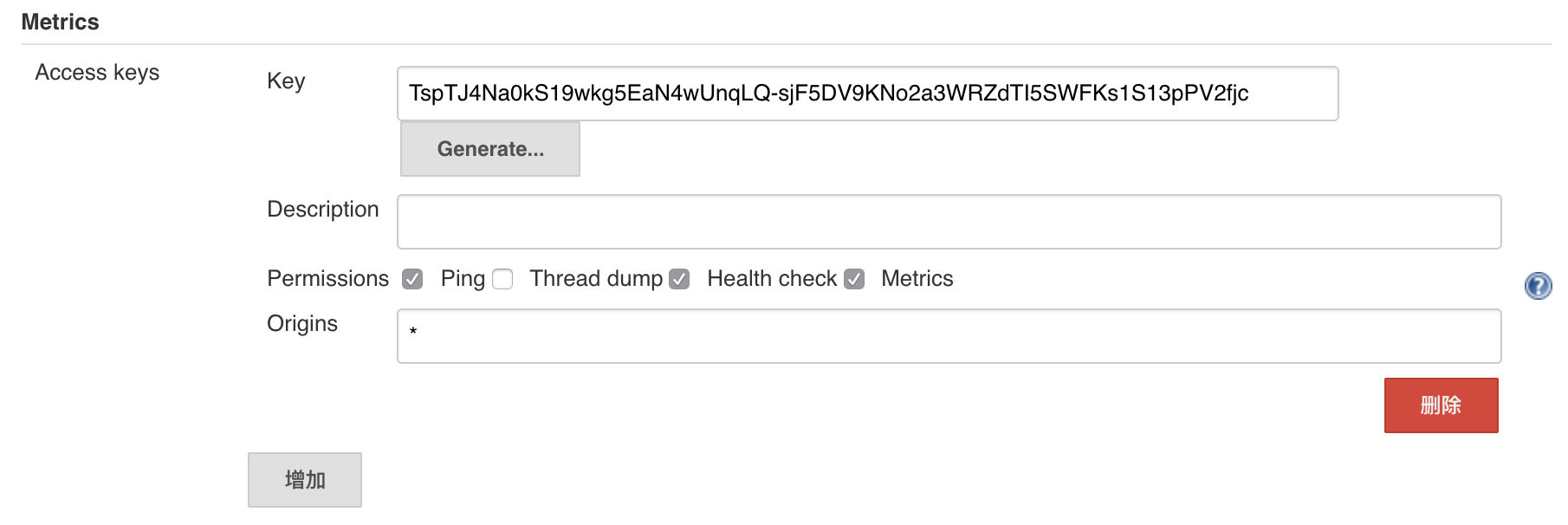Click the Metrics label beside its checkbox
1568x525 pixels.
[x=917, y=278]
